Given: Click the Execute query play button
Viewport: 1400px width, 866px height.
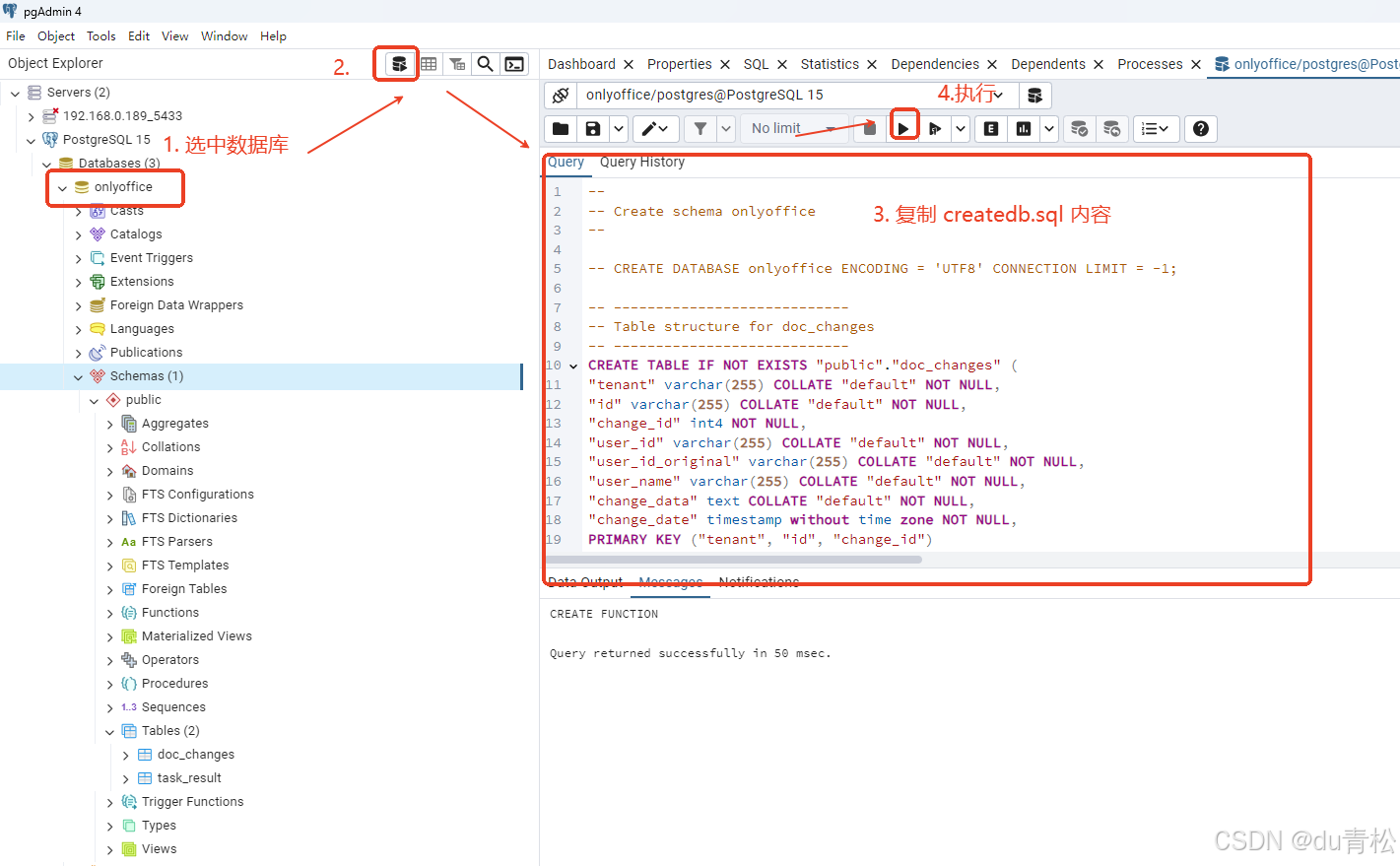Looking at the screenshot, I should pyautogui.click(x=903, y=129).
